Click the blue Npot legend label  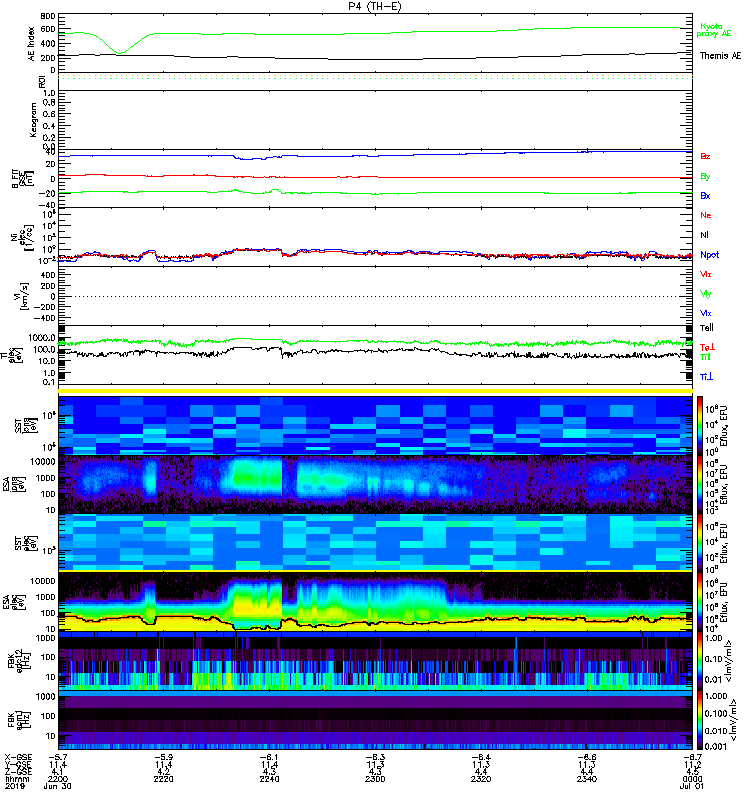tap(710, 255)
